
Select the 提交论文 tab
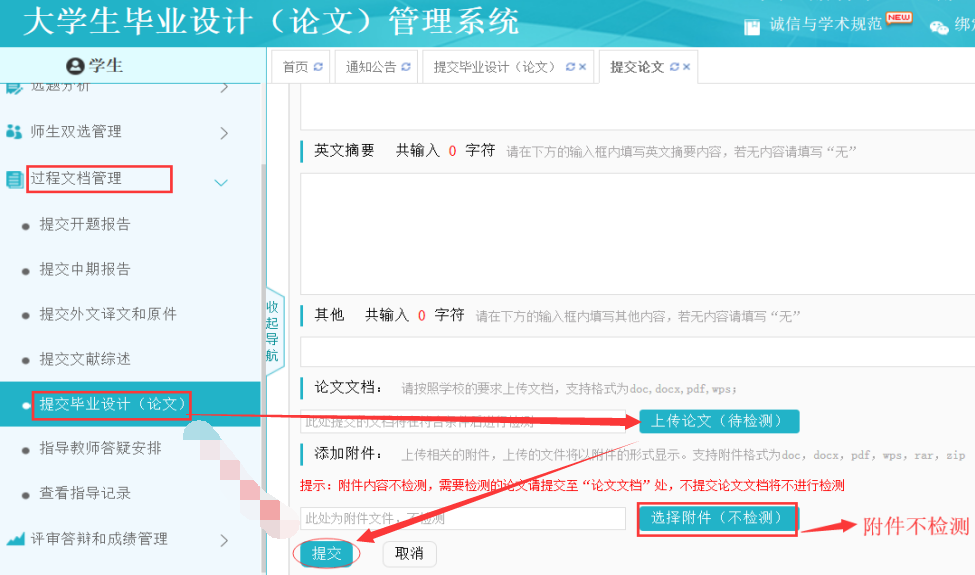click(x=637, y=67)
